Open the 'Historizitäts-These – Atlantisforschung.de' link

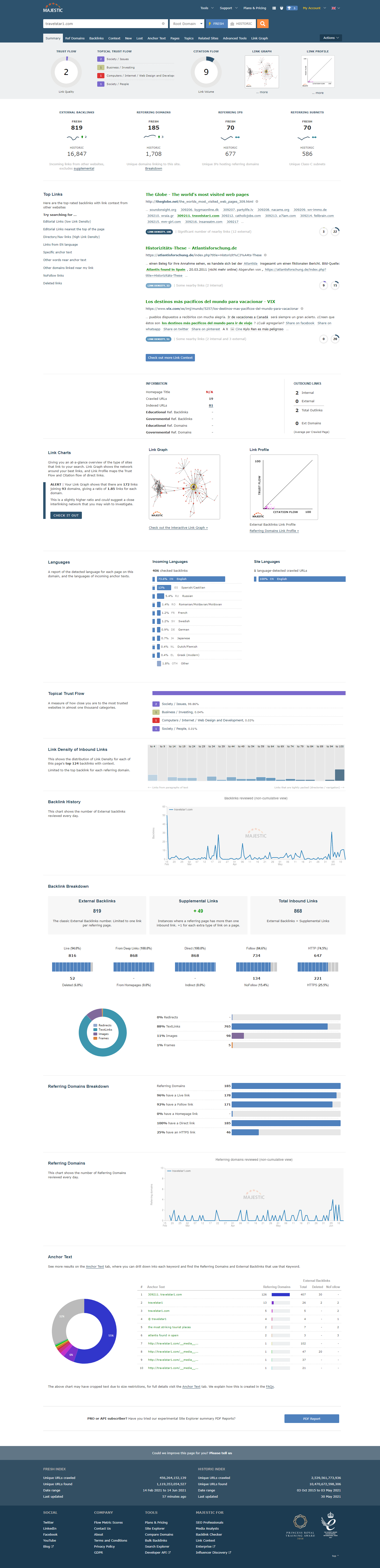191,248
